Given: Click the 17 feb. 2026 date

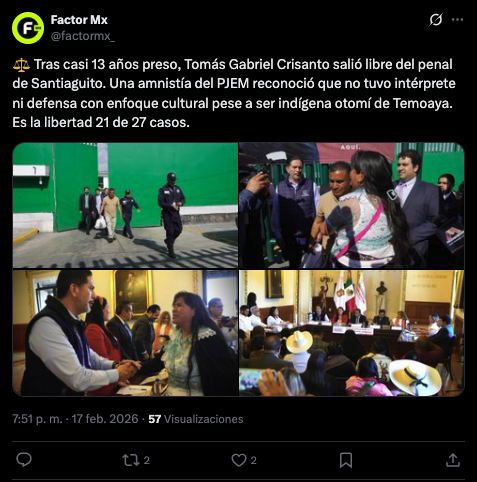Looking at the screenshot, I should point(105,419).
